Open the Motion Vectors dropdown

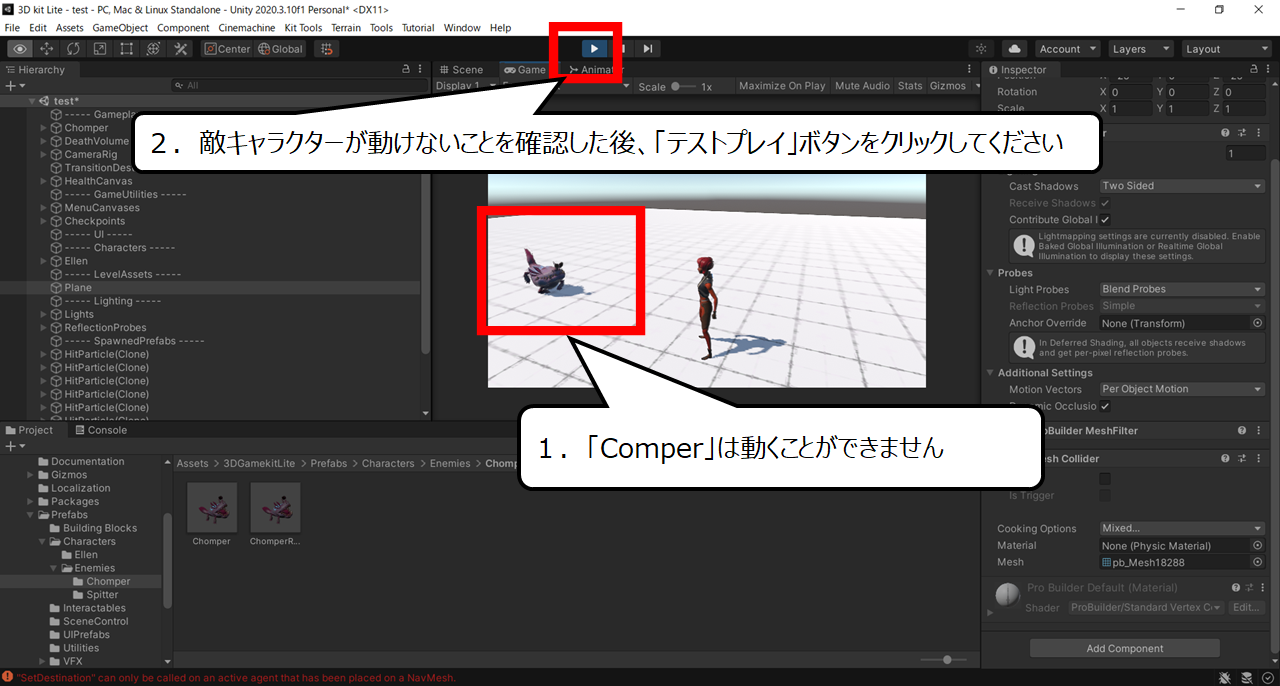coord(1182,389)
